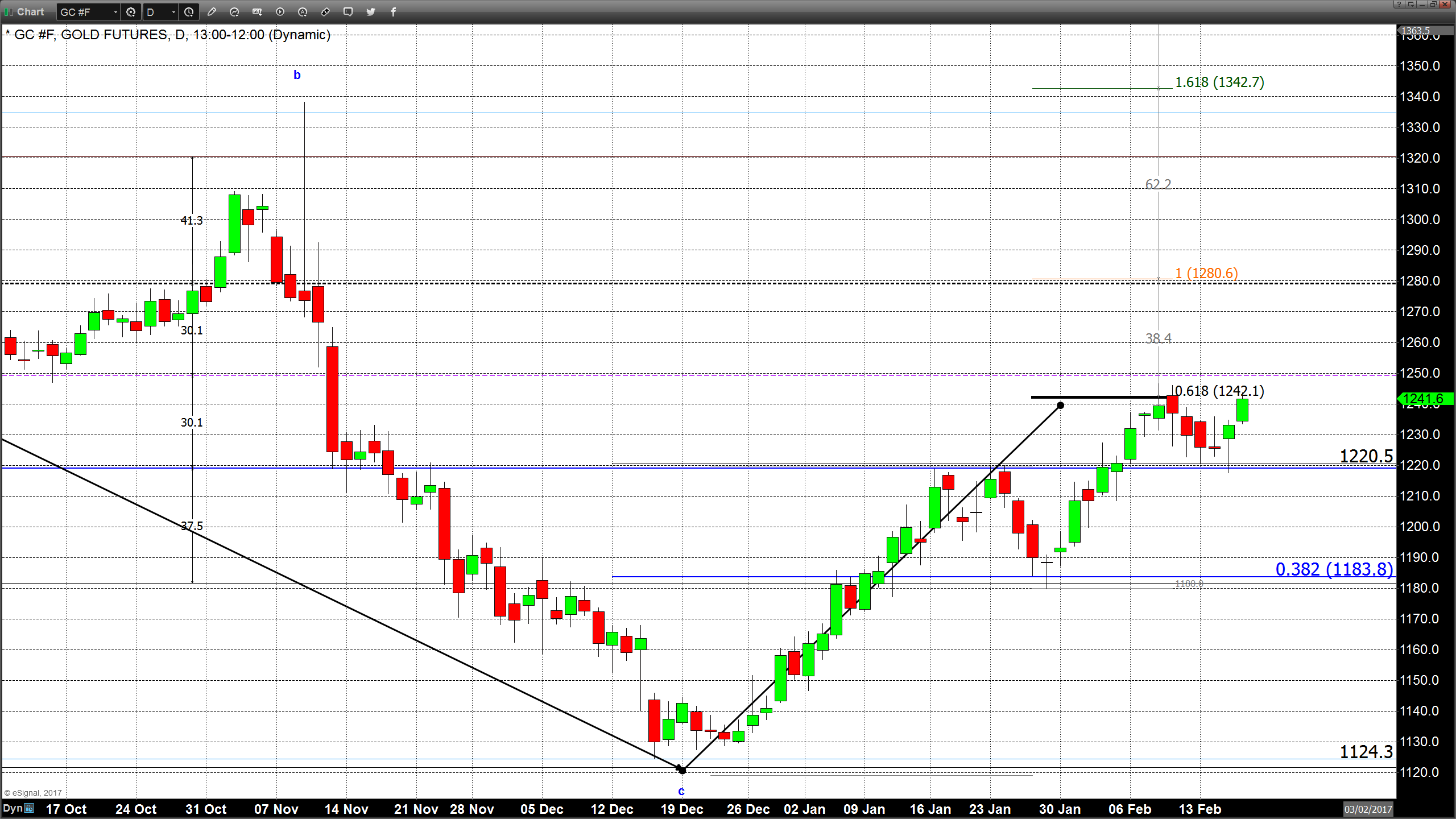This screenshot has width=1456, height=819.
Task: Select the 0.618 (1242.1) Fibonacci label
Action: click(1219, 391)
